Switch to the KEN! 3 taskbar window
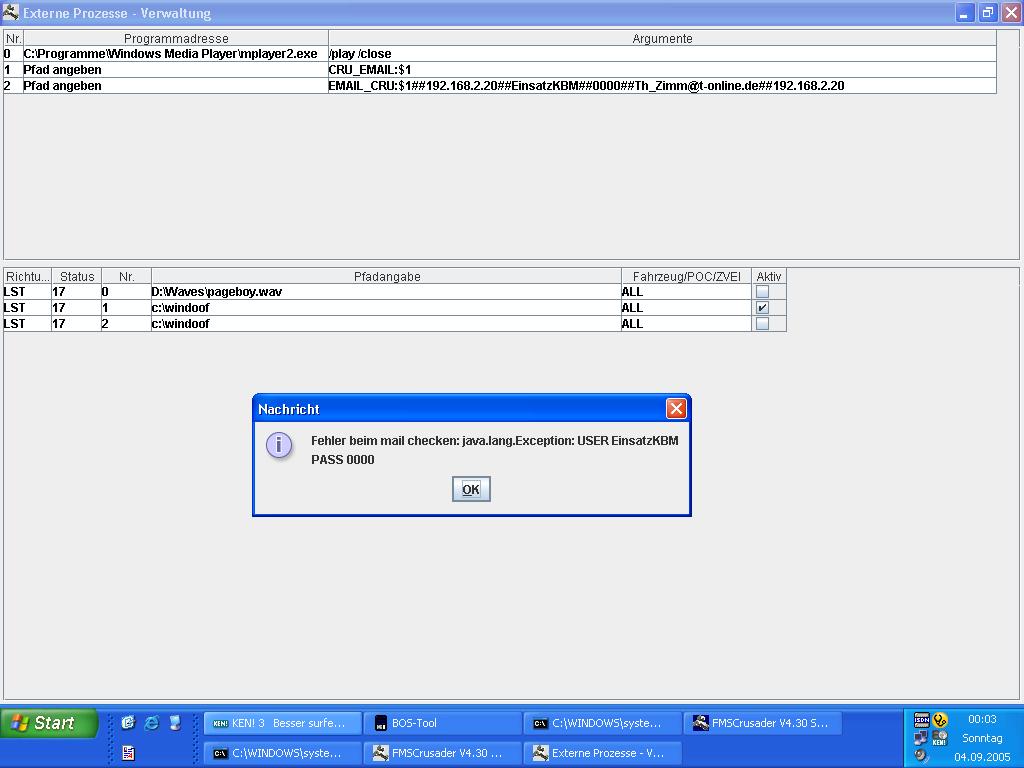1024x768 pixels. pyautogui.click(x=279, y=723)
